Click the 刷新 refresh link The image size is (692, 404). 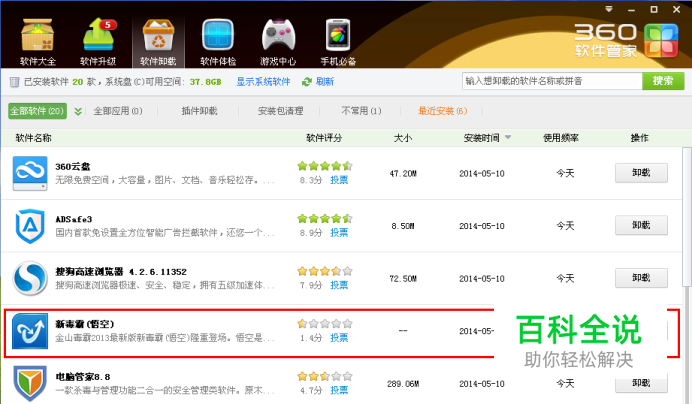coord(325,82)
